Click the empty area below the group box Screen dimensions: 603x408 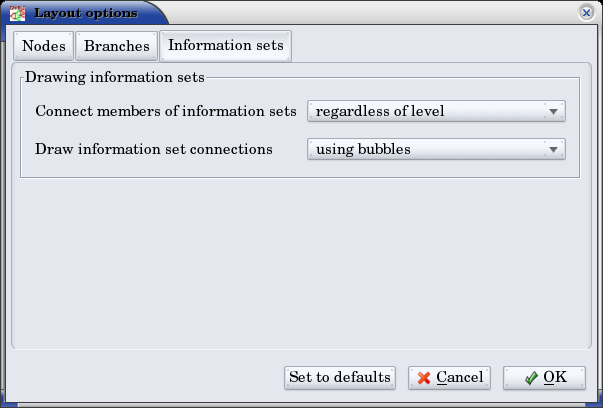click(300, 260)
